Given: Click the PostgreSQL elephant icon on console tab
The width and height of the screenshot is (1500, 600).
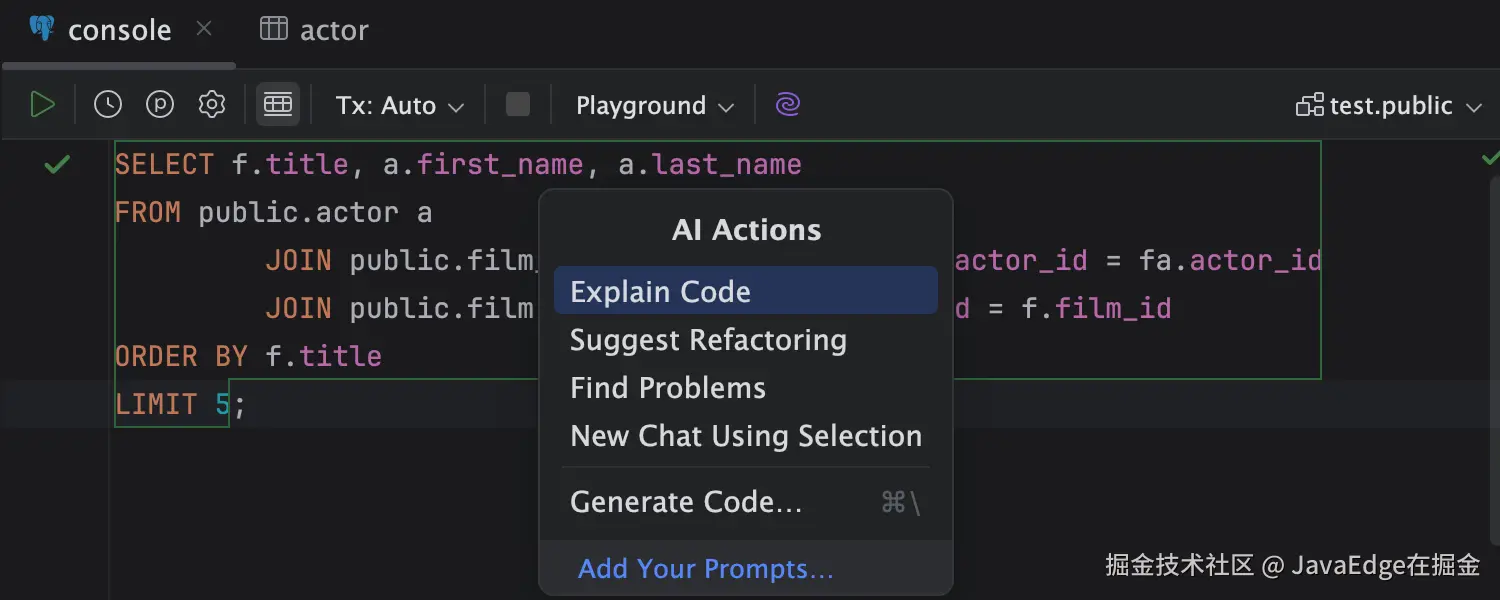Looking at the screenshot, I should point(42,29).
